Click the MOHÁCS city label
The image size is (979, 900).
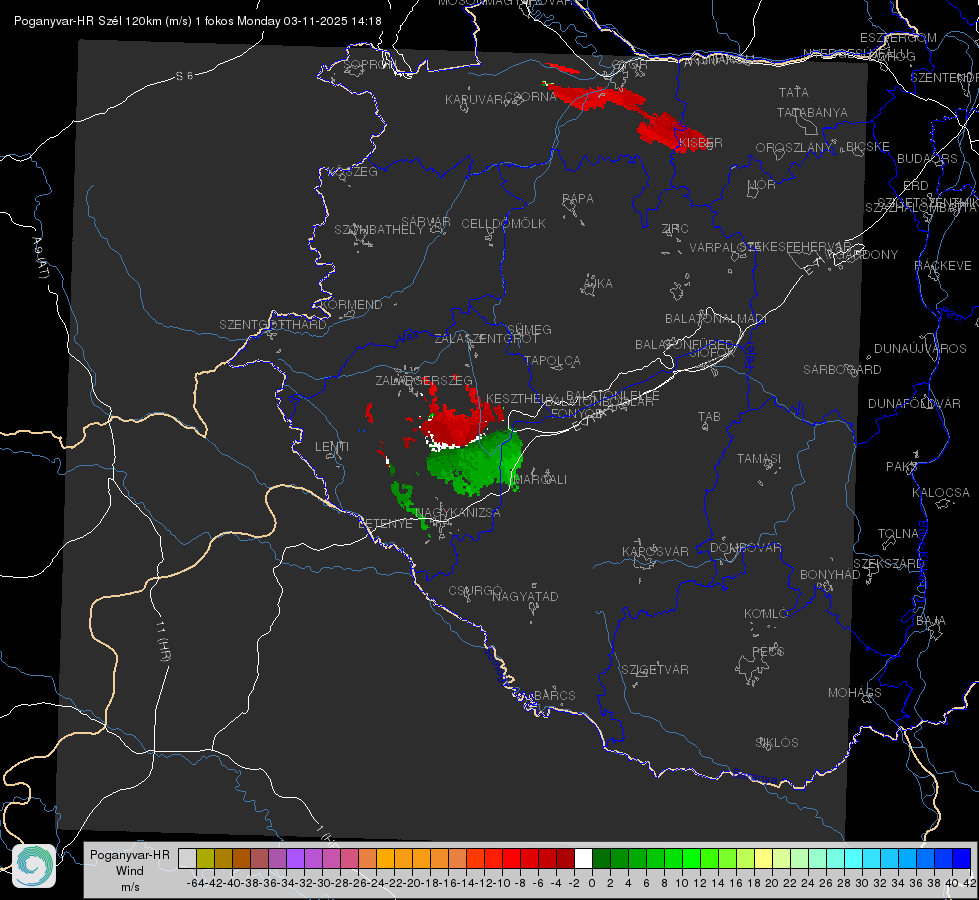coord(855,693)
